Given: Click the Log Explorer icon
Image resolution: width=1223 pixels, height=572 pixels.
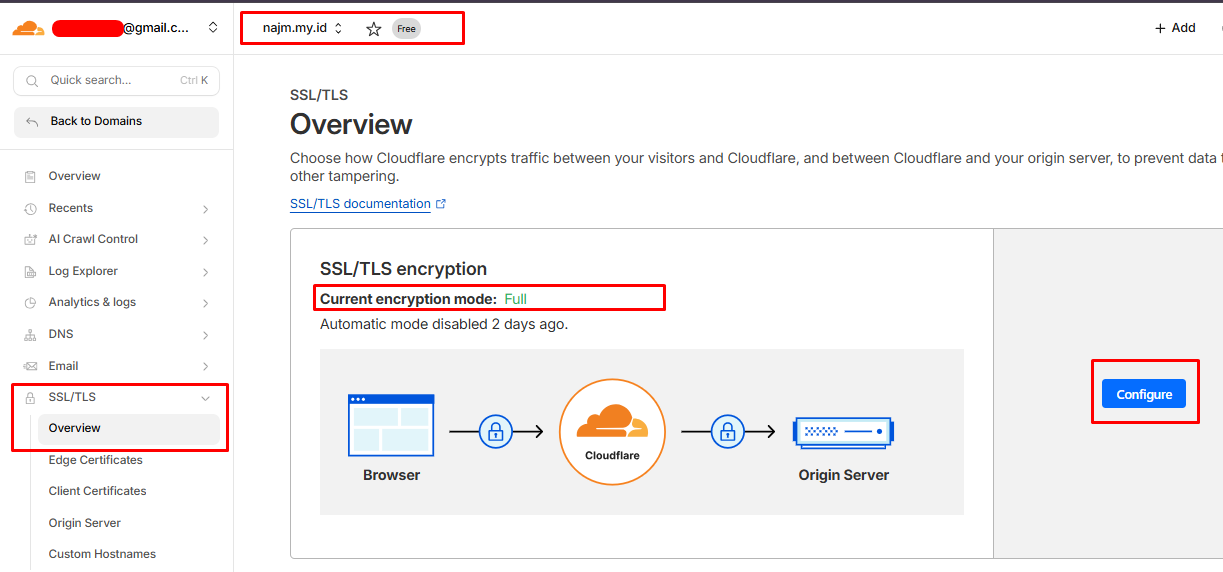Looking at the screenshot, I should pyautogui.click(x=30, y=272).
